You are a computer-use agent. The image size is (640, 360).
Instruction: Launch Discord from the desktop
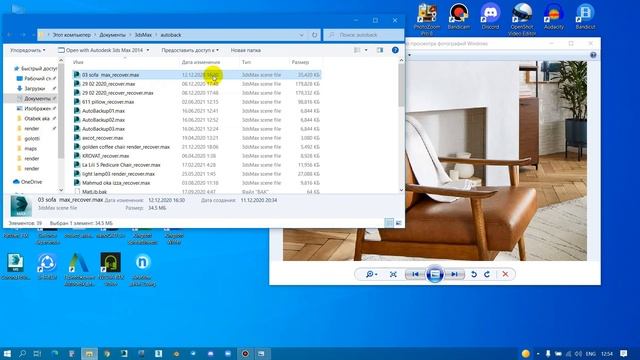pyautogui.click(x=490, y=17)
